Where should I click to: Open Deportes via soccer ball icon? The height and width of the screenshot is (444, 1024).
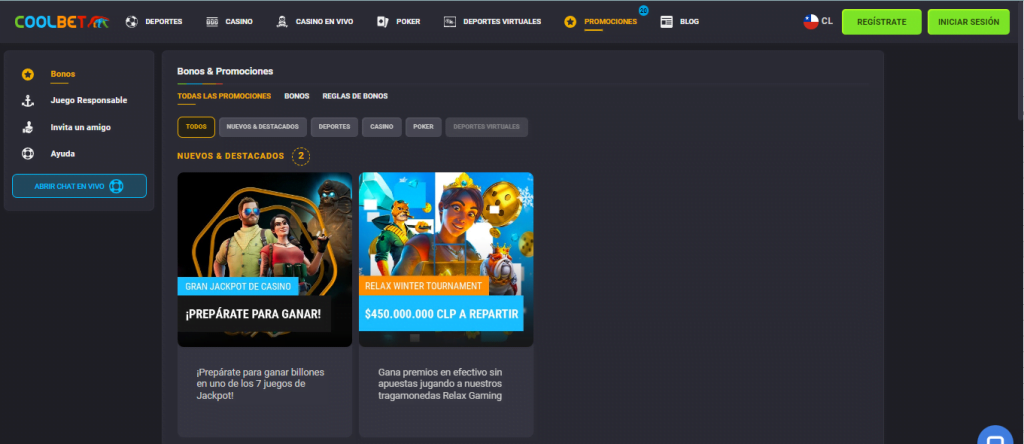(132, 21)
